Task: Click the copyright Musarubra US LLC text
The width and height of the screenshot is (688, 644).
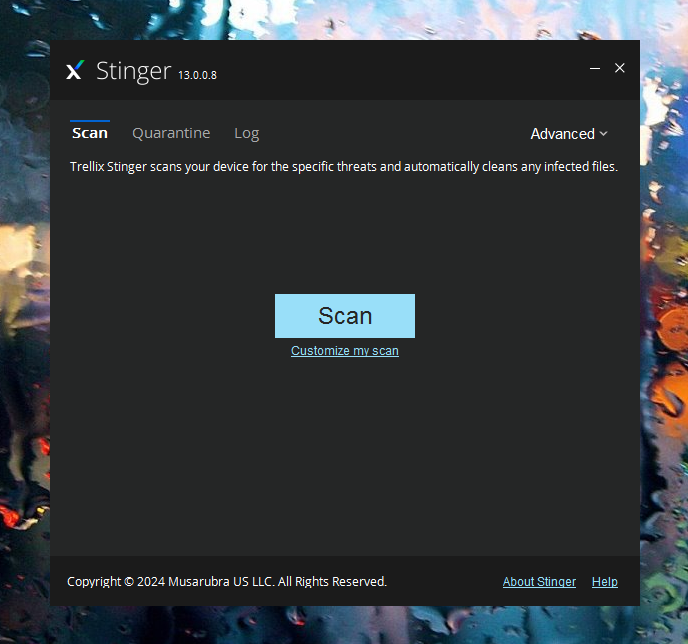Action: coord(227,582)
